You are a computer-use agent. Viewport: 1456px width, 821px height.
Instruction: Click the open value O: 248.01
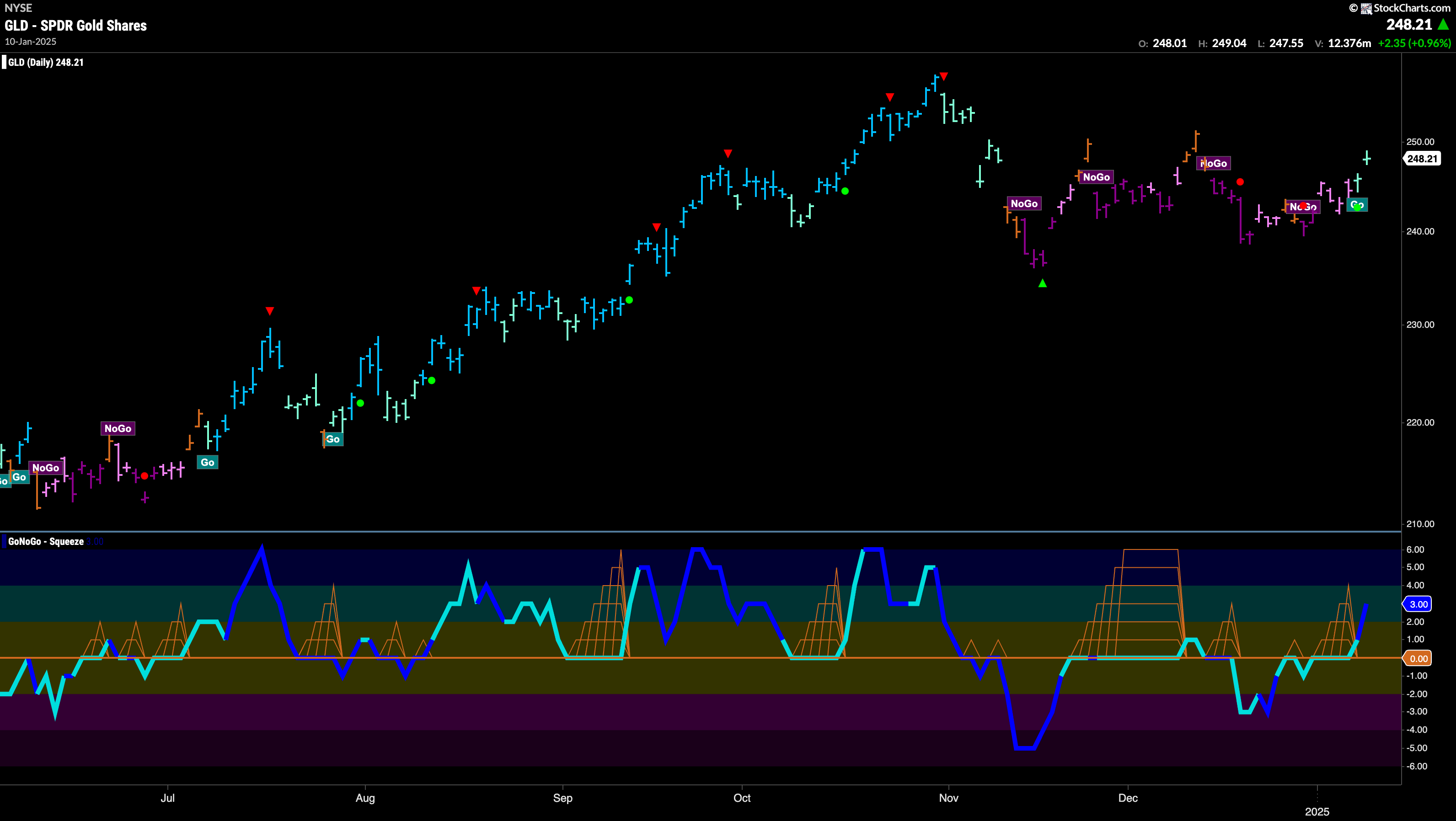(1162, 43)
